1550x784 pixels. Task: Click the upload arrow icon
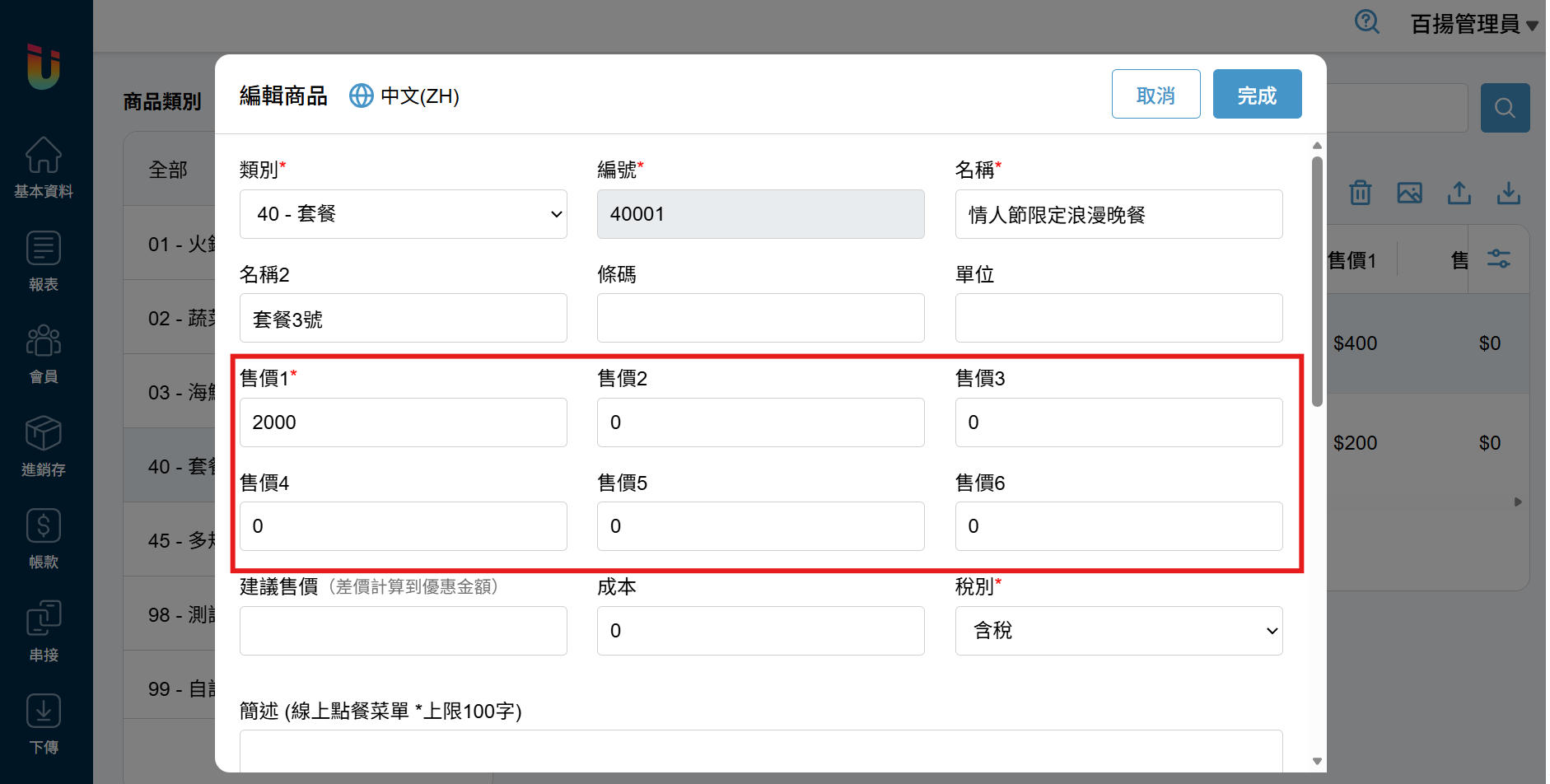coord(1459,193)
